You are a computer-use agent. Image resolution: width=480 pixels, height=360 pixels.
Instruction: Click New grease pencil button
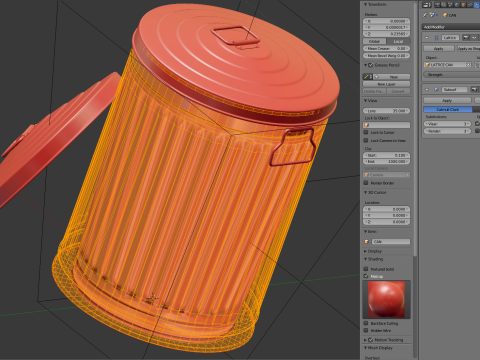tap(393, 77)
